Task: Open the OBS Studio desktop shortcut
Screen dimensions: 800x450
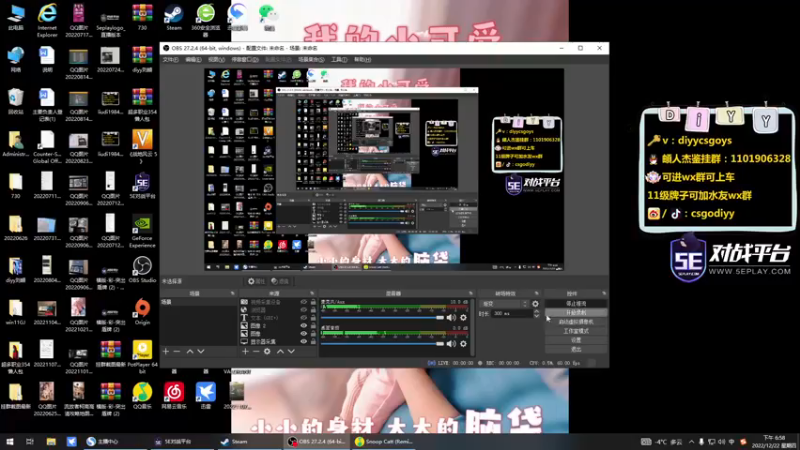Action: tap(142, 270)
